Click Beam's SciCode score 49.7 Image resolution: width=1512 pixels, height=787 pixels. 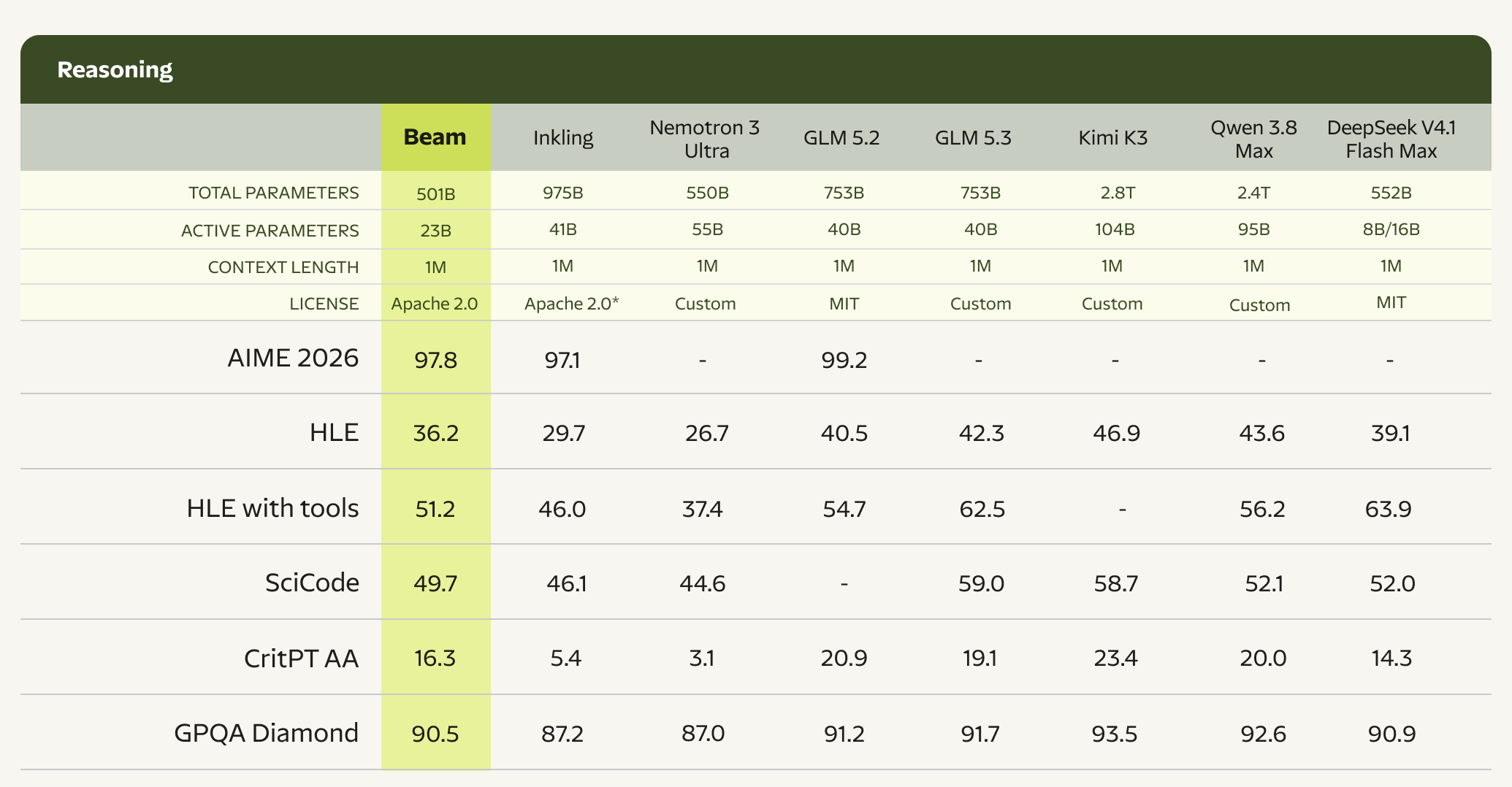436,584
